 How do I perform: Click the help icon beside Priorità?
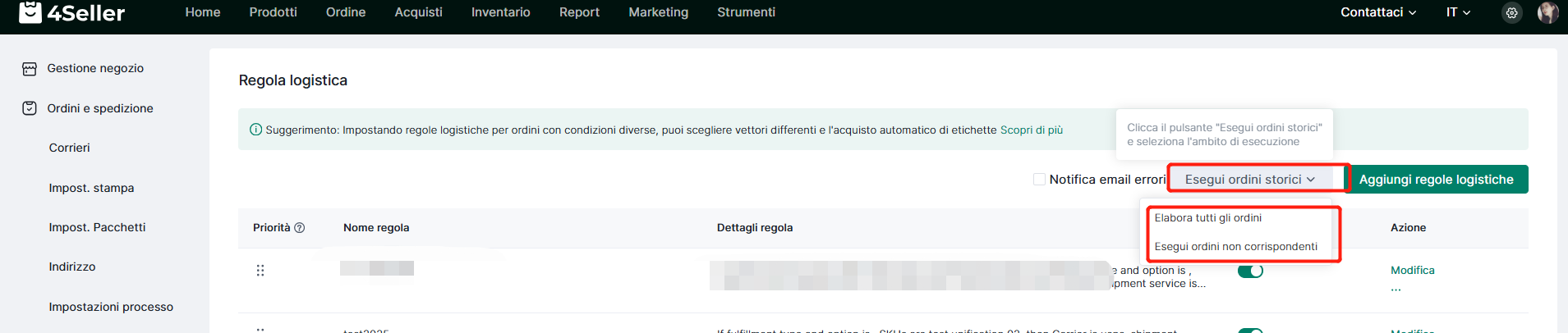[x=300, y=228]
